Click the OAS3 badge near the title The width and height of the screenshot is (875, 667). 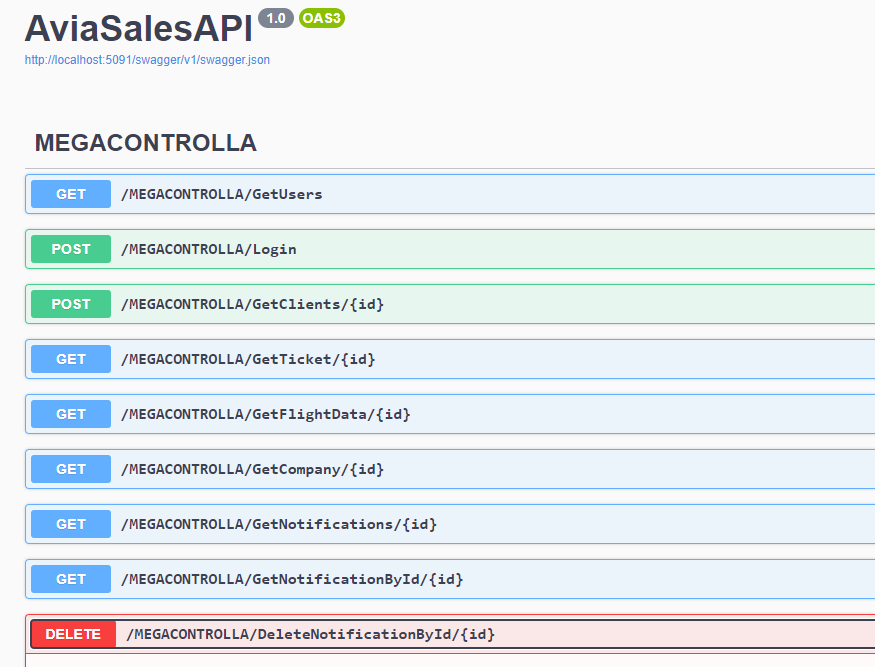coord(321,18)
